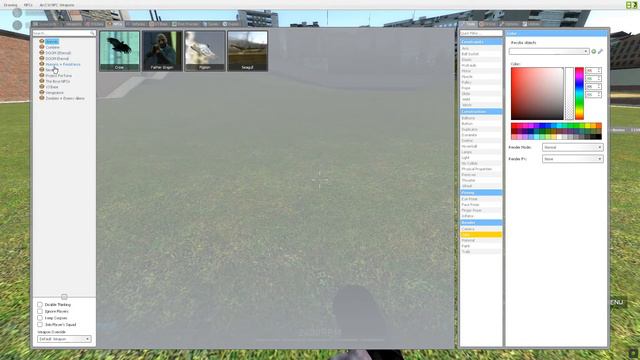The height and width of the screenshot is (360, 640).
Task: Select Zombies + Enemy Aliens category
Action: (65, 98)
